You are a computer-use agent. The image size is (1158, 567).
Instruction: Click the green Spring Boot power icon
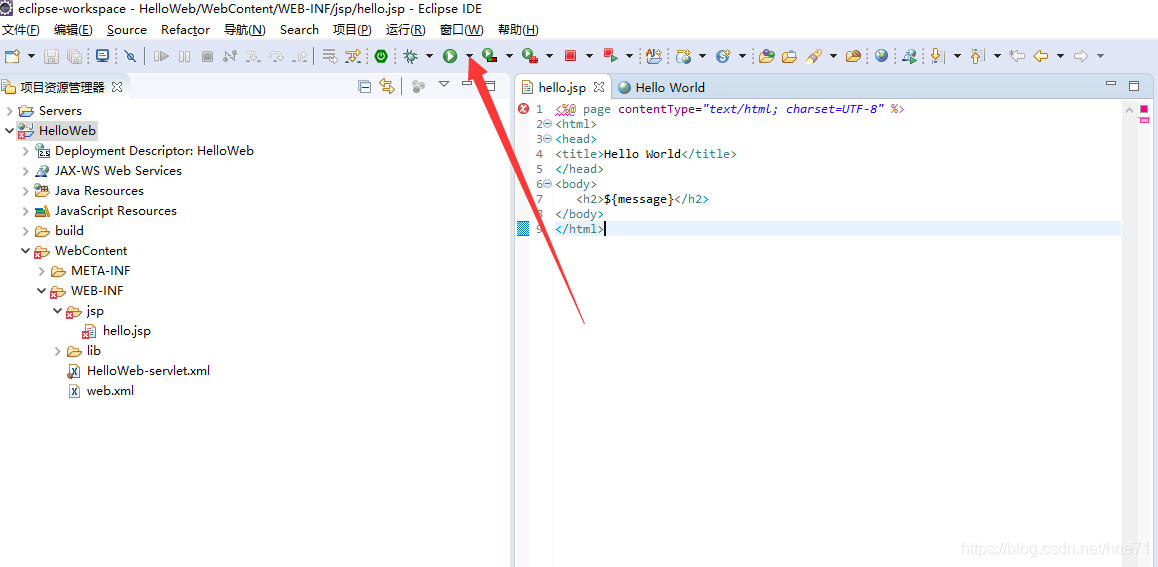pyautogui.click(x=381, y=55)
